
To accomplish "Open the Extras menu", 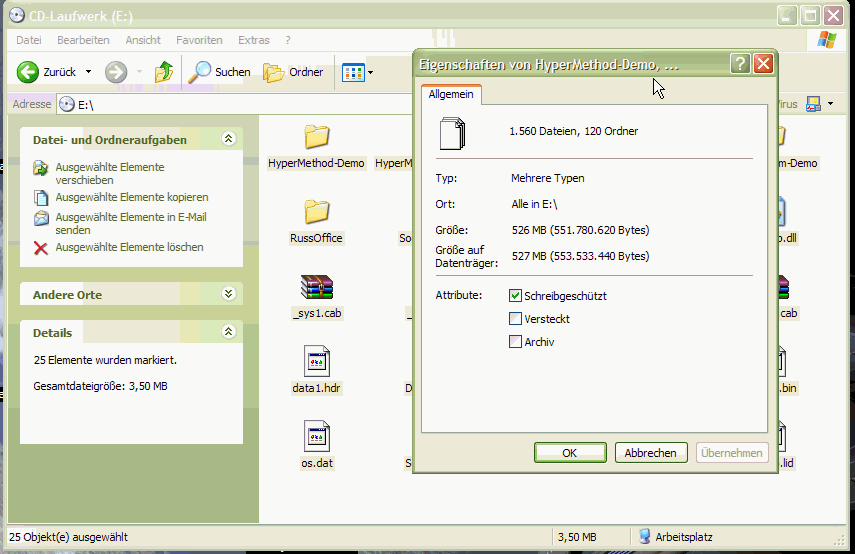I will 254,40.
